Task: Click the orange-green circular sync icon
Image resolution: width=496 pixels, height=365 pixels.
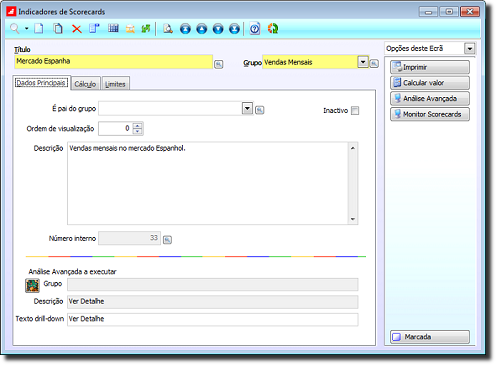Action: 273,29
